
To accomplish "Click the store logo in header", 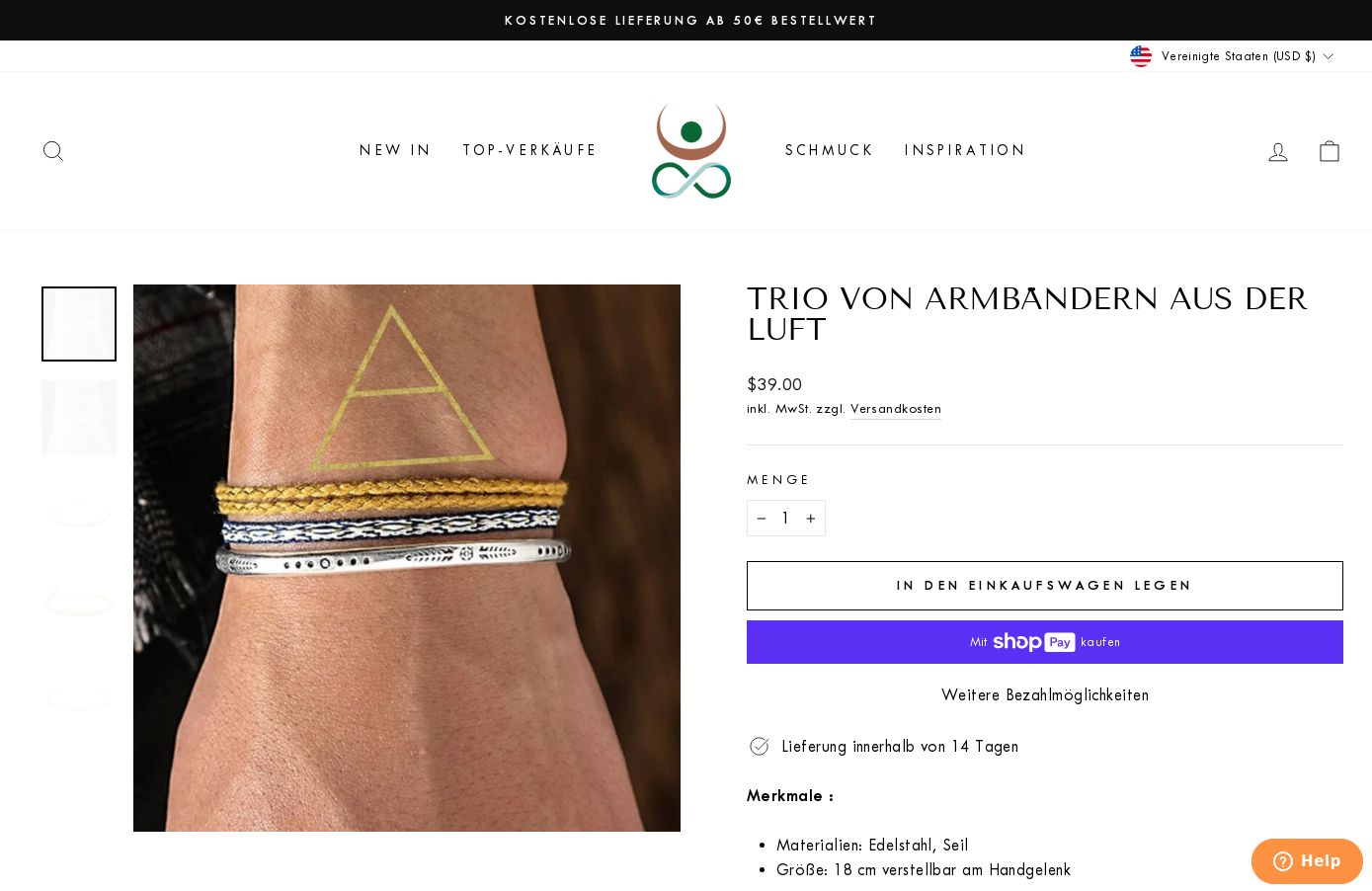I will click(x=691, y=150).
